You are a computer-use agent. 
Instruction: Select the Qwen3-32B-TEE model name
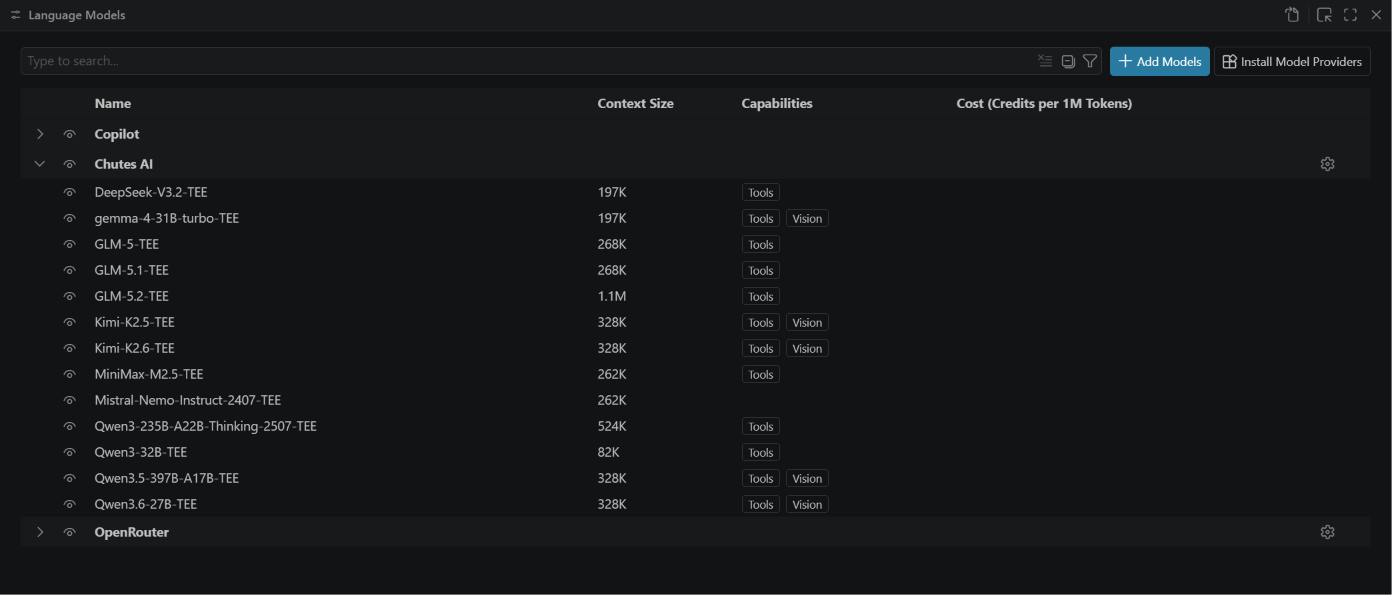[141, 452]
